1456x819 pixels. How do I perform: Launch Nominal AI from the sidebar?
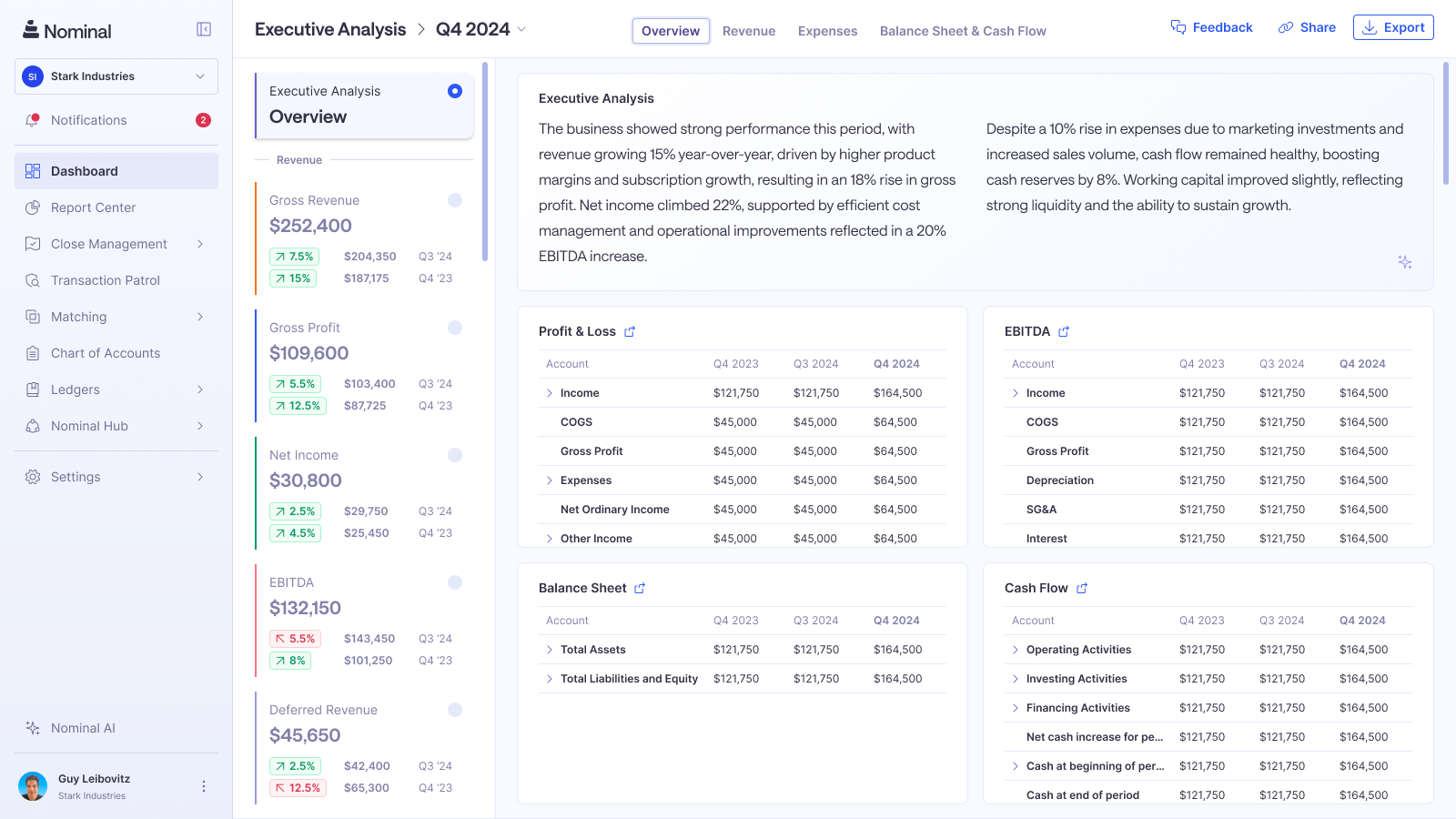82,727
